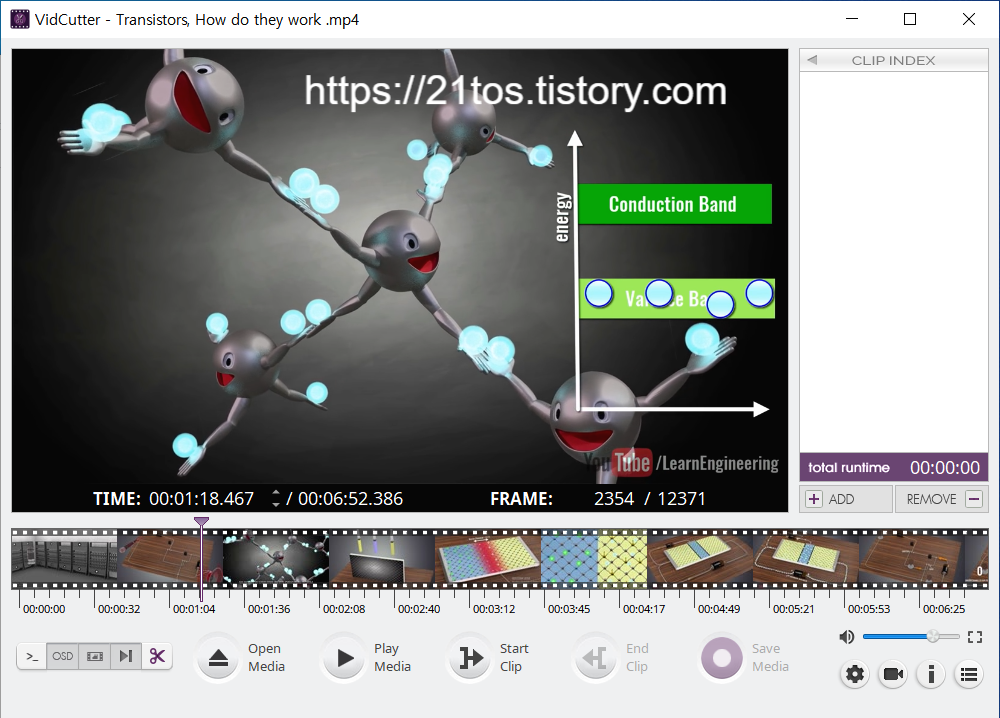The width and height of the screenshot is (1000, 718).
Task: Mute audio with the speaker icon
Action: pos(847,636)
